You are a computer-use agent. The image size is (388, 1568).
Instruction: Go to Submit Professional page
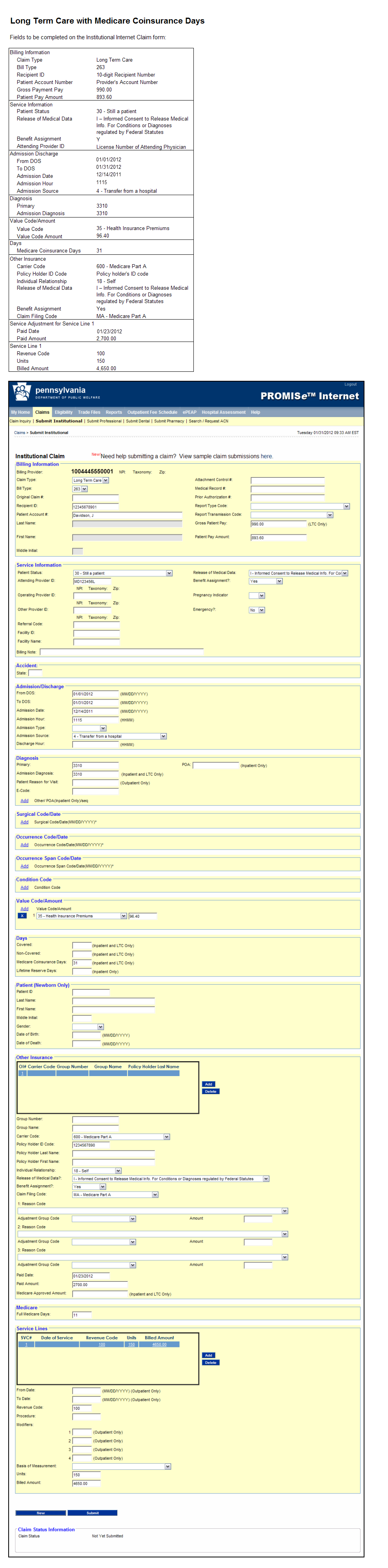(x=104, y=421)
